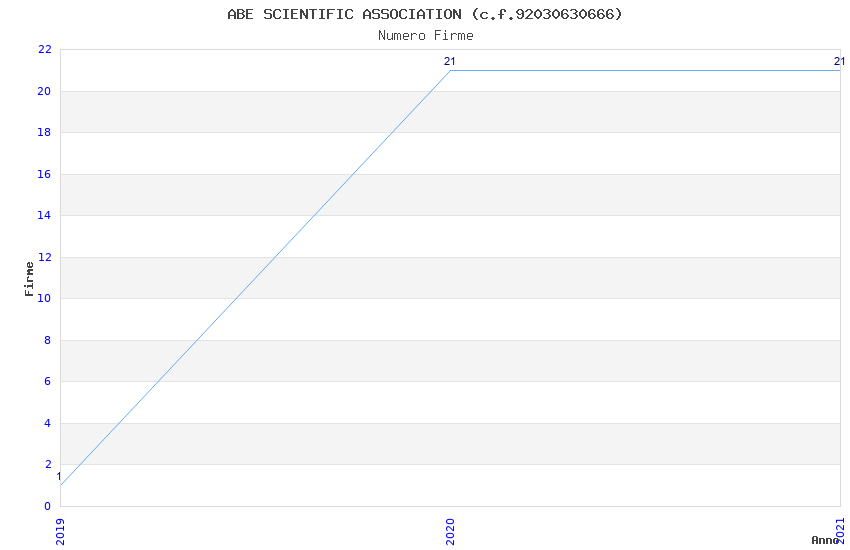Click the y-axis value 22
The width and height of the screenshot is (850, 550).
tap(44, 49)
